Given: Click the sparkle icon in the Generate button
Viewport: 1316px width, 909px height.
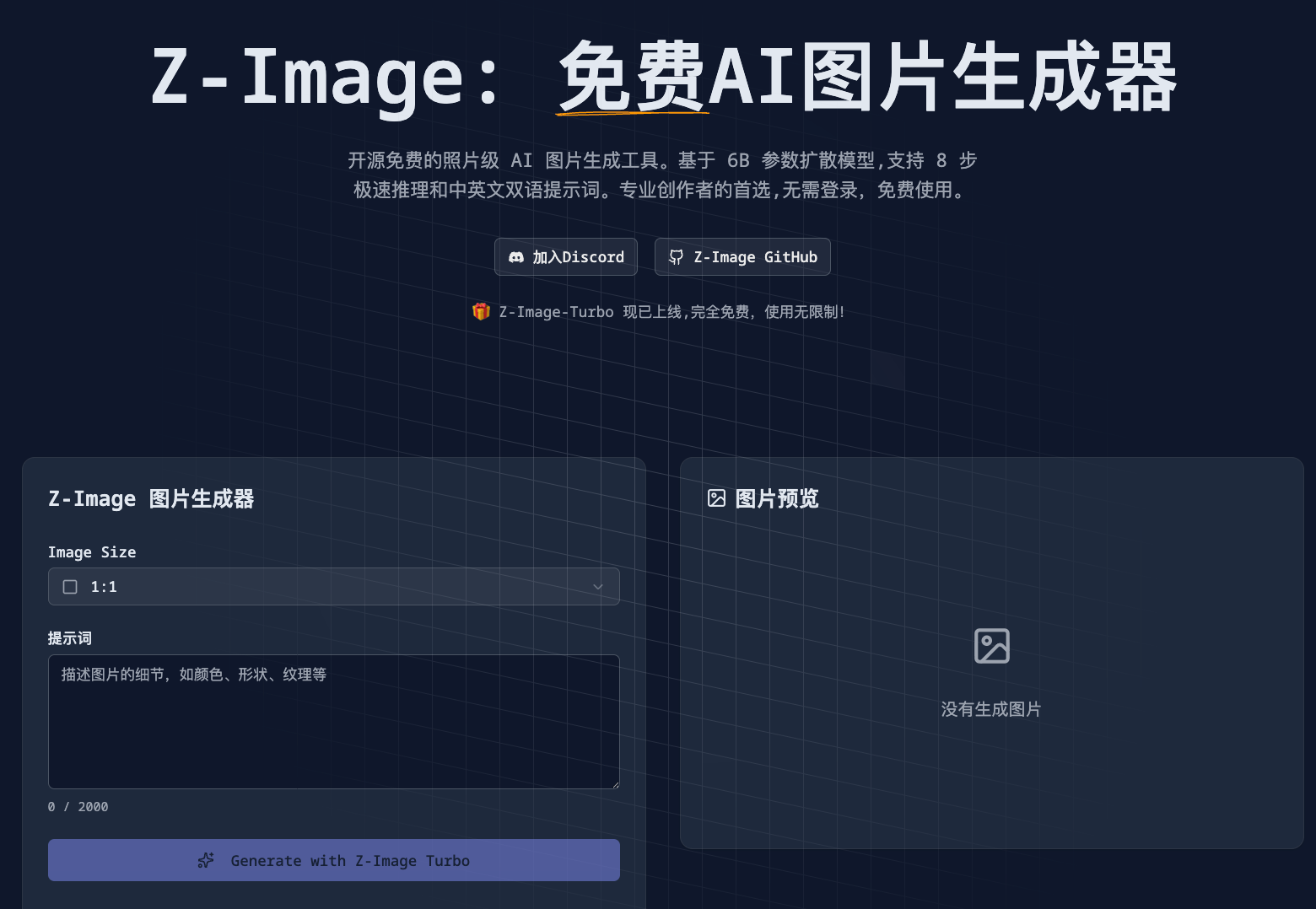Looking at the screenshot, I should 206,860.
